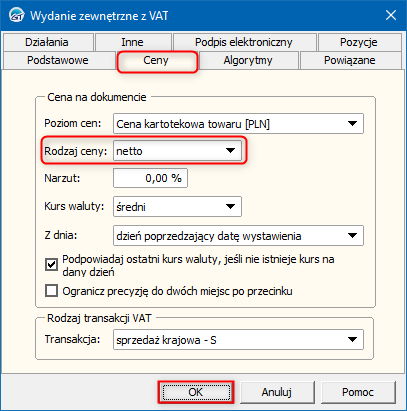Image resolution: width=407 pixels, height=411 pixels.
Task: Click the GT application icon in title bar
Action: (16, 15)
